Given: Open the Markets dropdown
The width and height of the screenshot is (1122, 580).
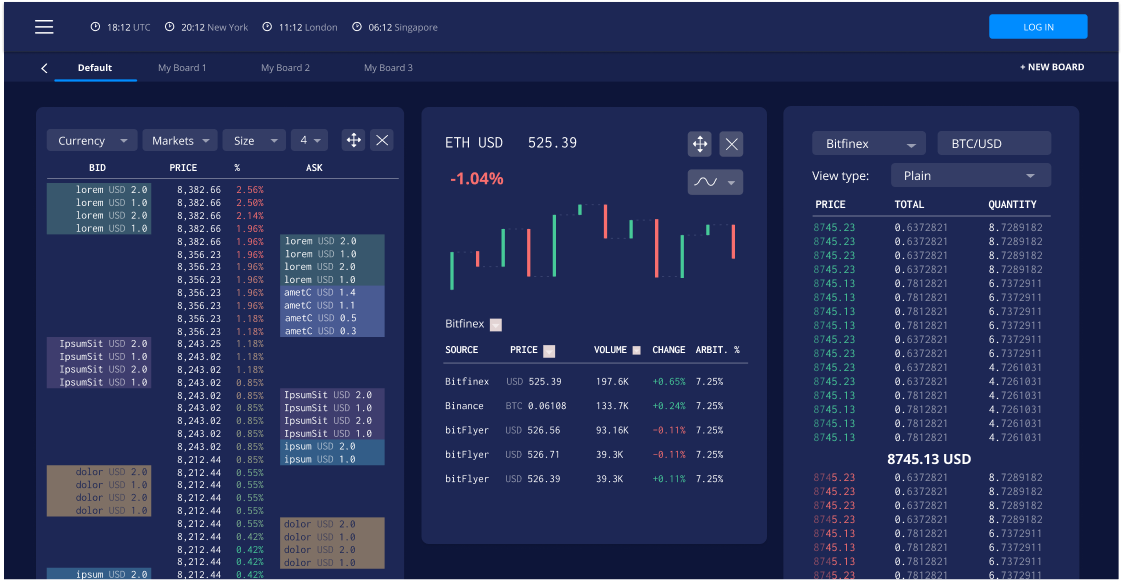Looking at the screenshot, I should (180, 141).
